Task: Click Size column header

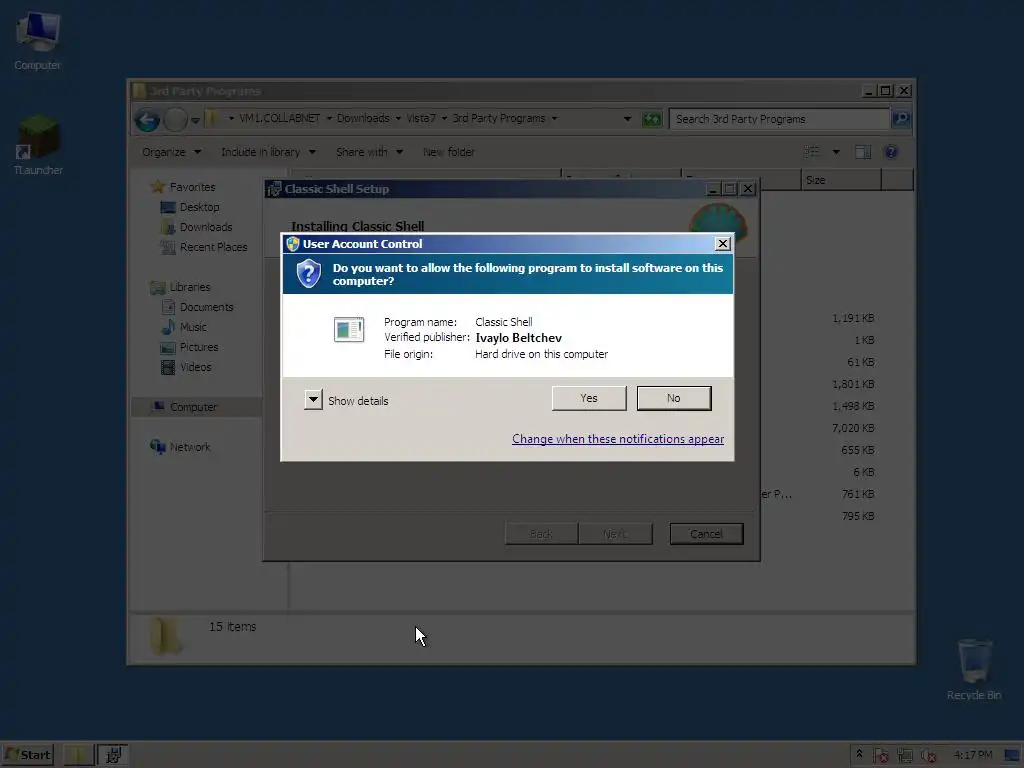Action: (x=841, y=180)
